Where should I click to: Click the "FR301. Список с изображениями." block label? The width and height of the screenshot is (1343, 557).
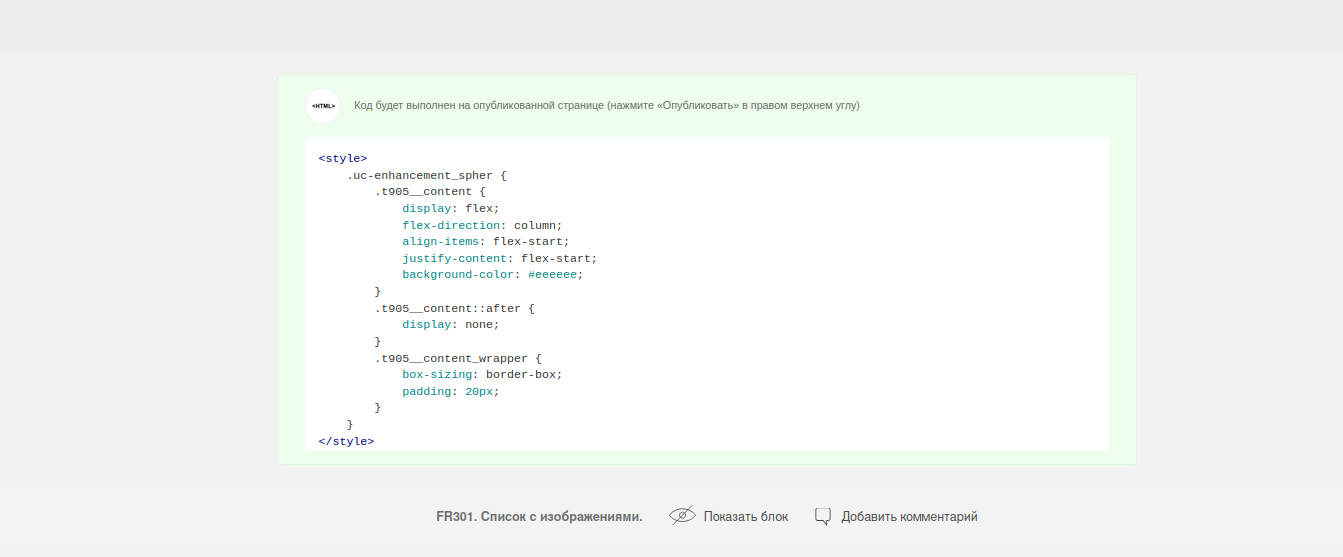tap(539, 517)
